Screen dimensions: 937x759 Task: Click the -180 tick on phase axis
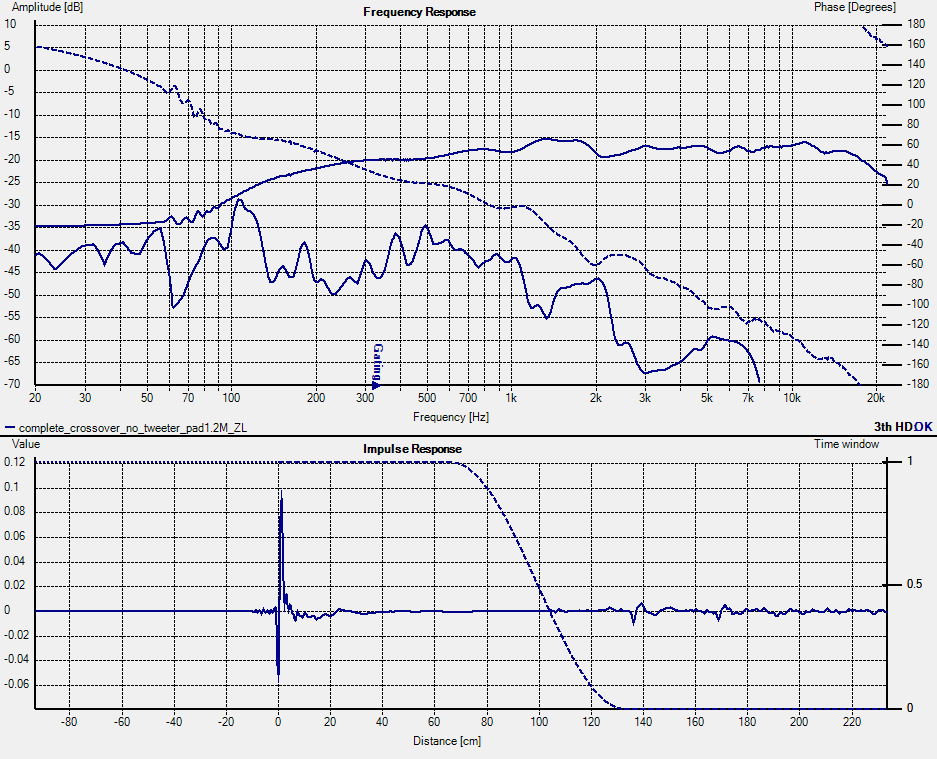pyautogui.click(x=917, y=384)
